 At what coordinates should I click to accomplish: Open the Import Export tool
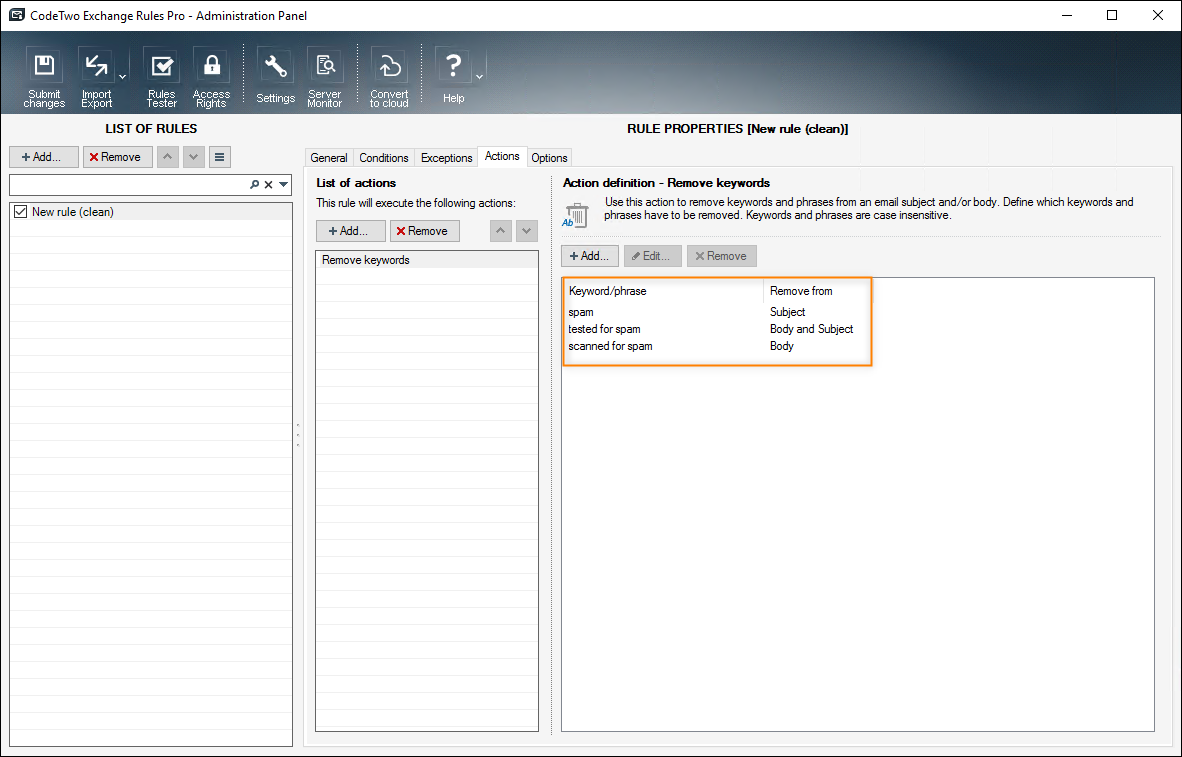click(x=96, y=78)
